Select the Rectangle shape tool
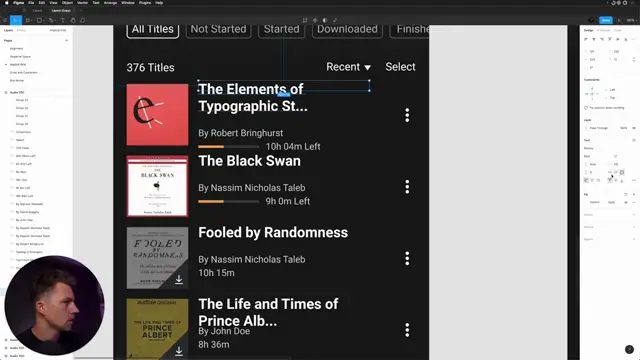Image resolution: width=640 pixels, height=360 pixels. pyautogui.click(x=39, y=20)
